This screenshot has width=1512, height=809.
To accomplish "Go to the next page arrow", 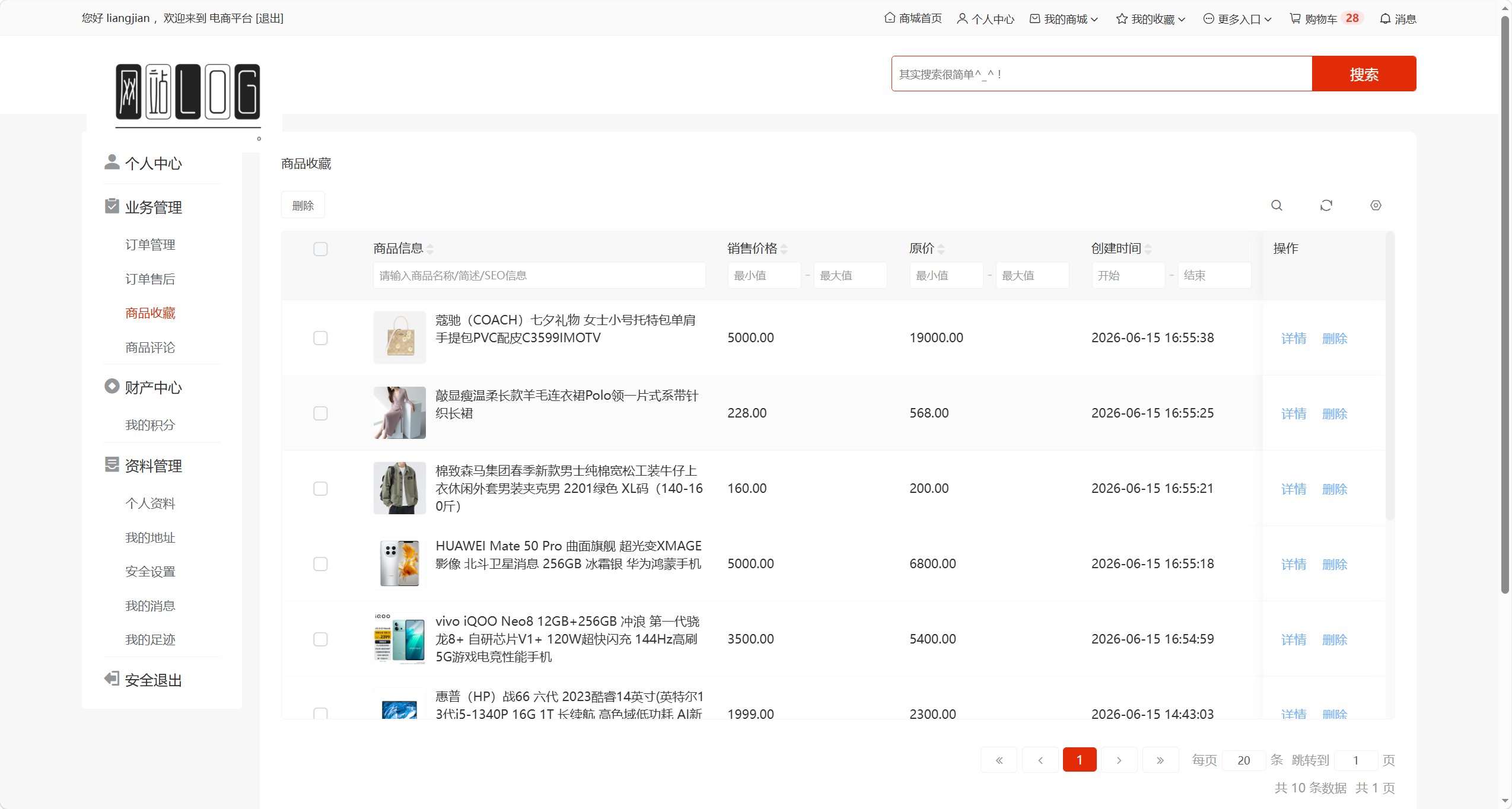I will 1119,760.
